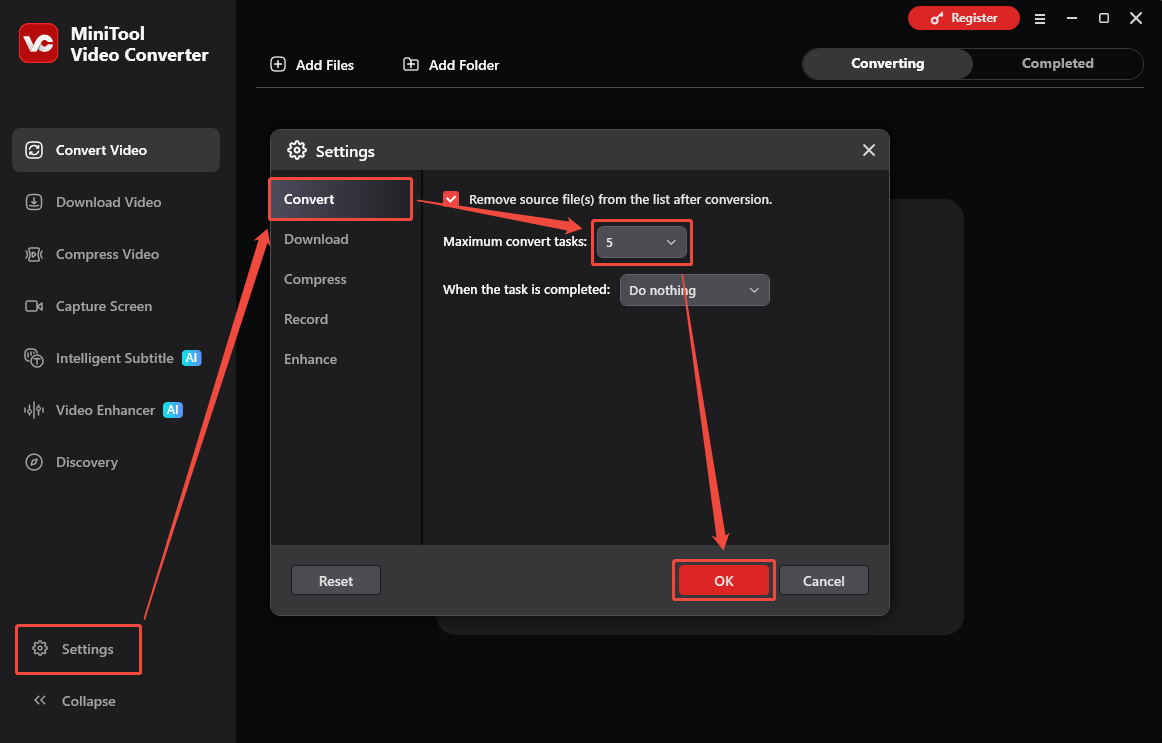Open Settings in the sidebar
The width and height of the screenshot is (1162, 743).
coord(79,649)
